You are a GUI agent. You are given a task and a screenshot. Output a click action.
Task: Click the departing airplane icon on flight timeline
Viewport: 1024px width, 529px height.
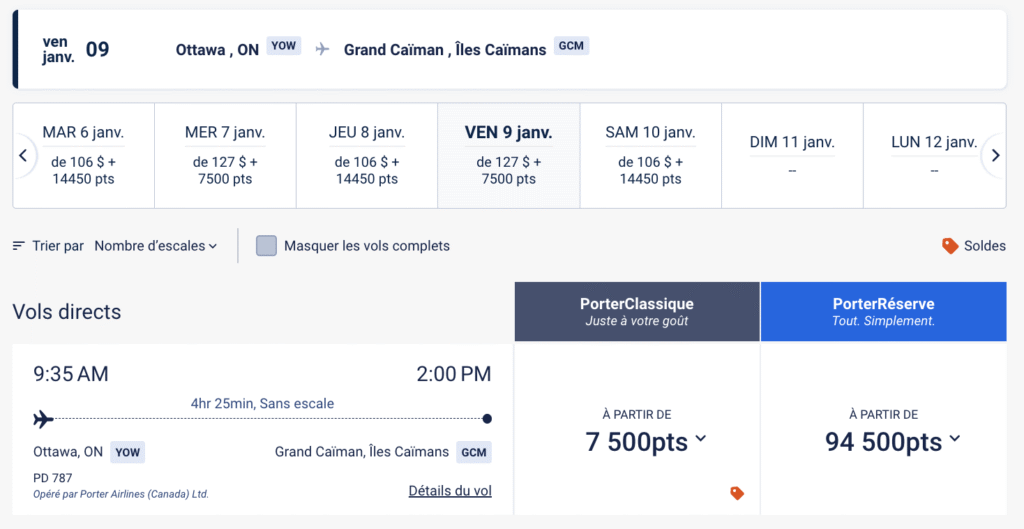pyautogui.click(x=43, y=418)
